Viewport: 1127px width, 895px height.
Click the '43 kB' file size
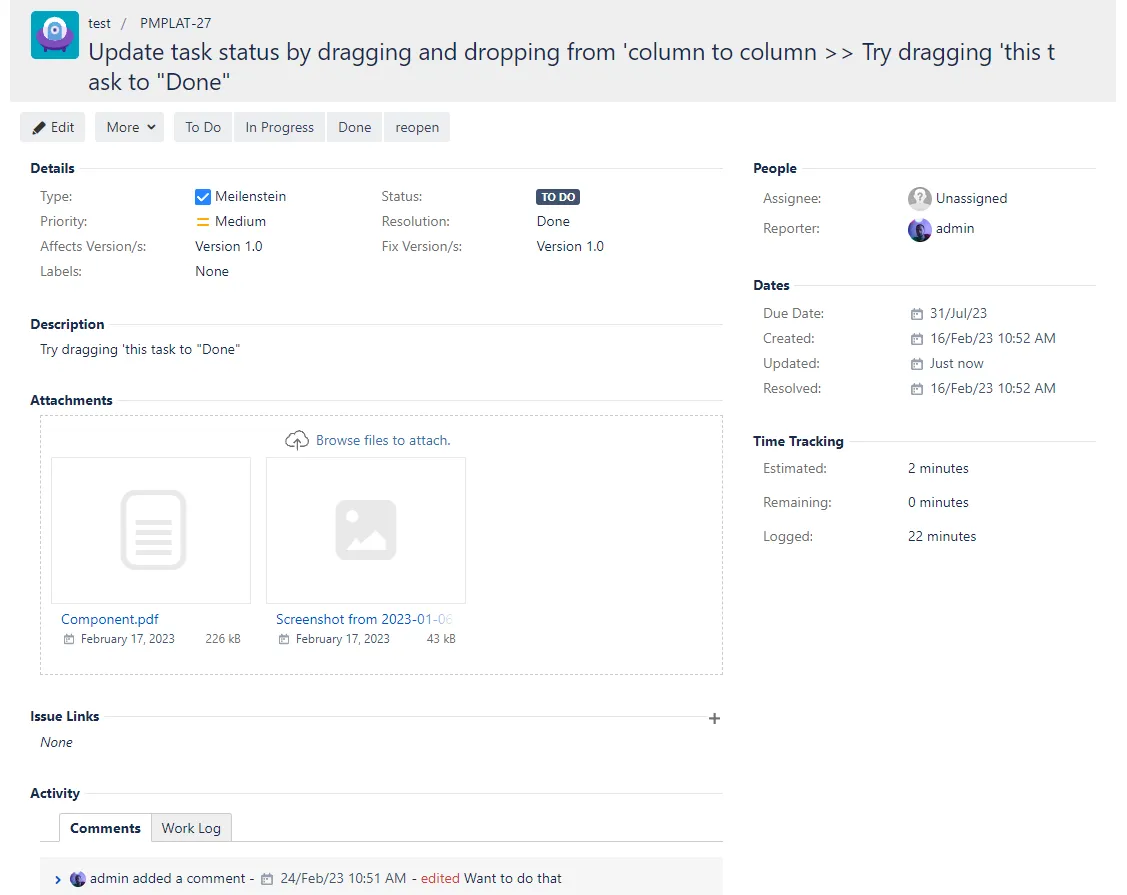click(x=441, y=639)
